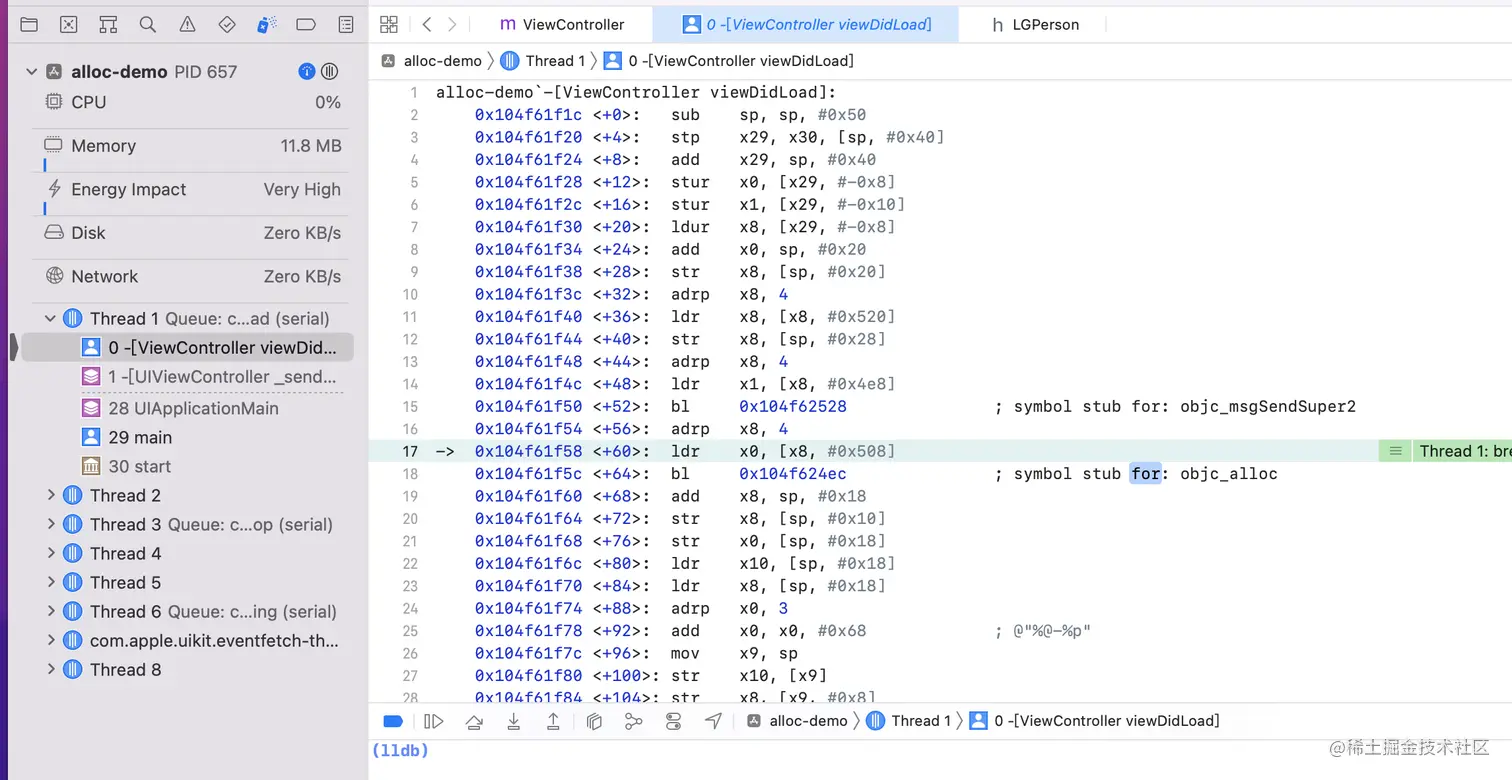
Task: Click the objc_alloc symbol stub comment
Action: tap(1136, 474)
